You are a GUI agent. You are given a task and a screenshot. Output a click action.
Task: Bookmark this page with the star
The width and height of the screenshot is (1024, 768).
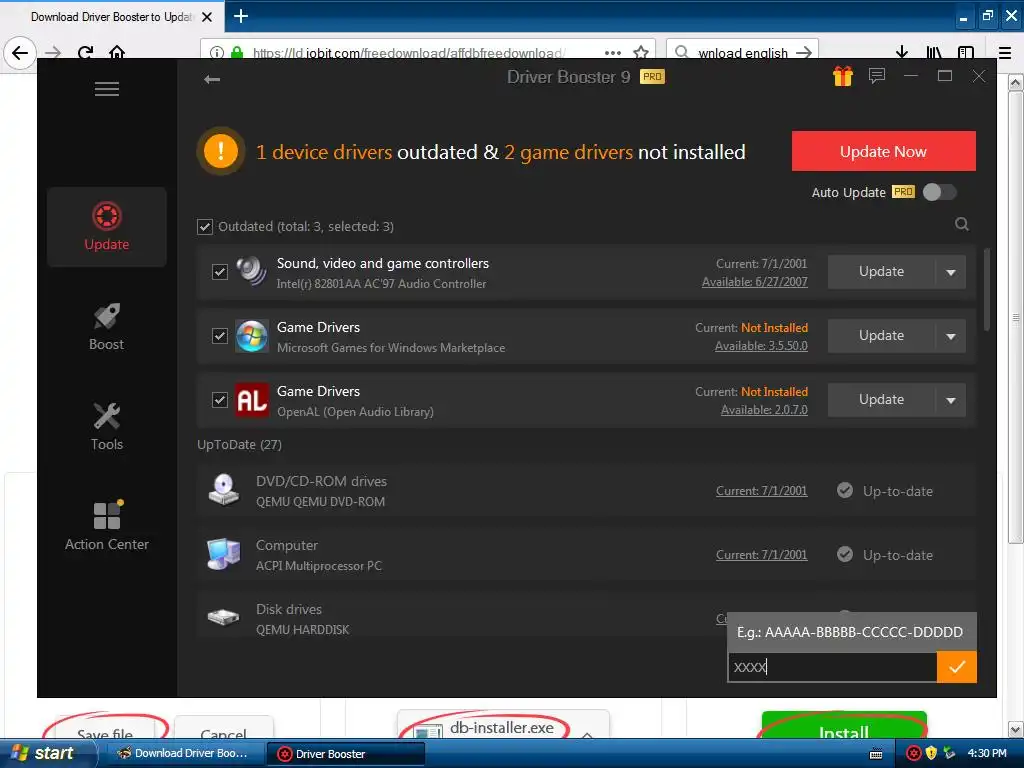(x=641, y=52)
